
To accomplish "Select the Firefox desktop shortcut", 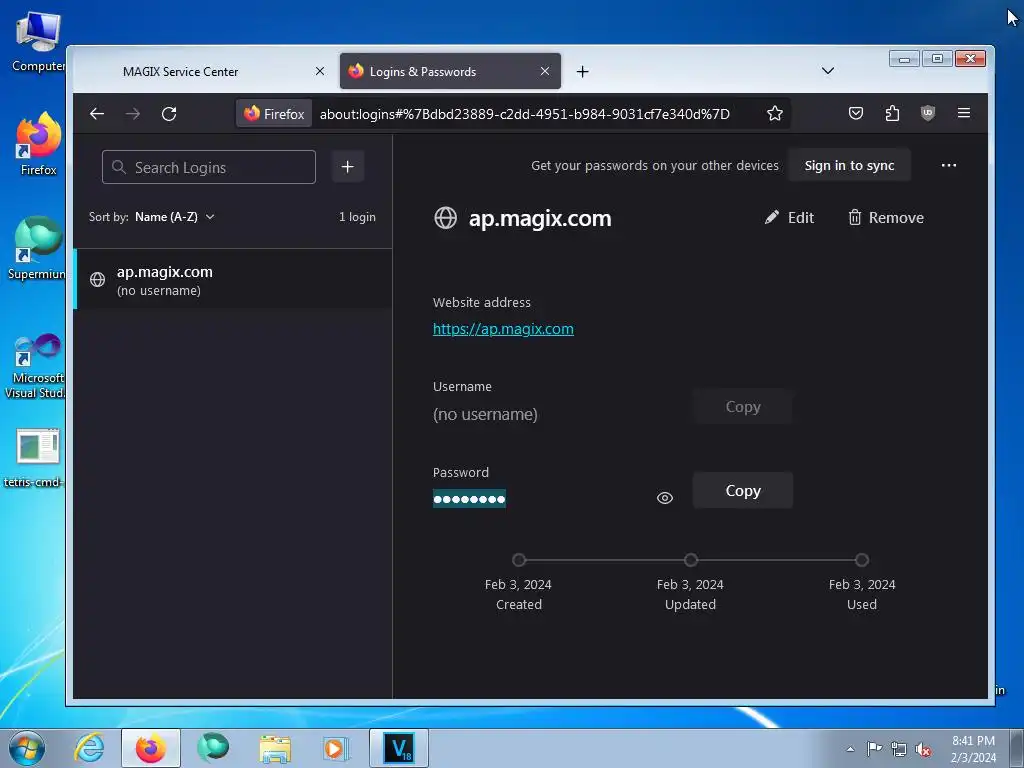I will (x=38, y=144).
